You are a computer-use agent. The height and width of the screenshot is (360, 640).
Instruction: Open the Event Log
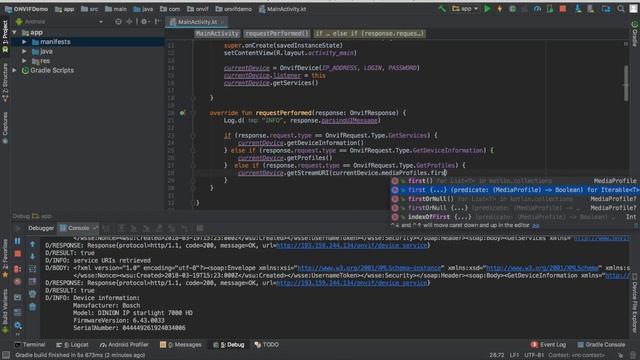pos(548,345)
